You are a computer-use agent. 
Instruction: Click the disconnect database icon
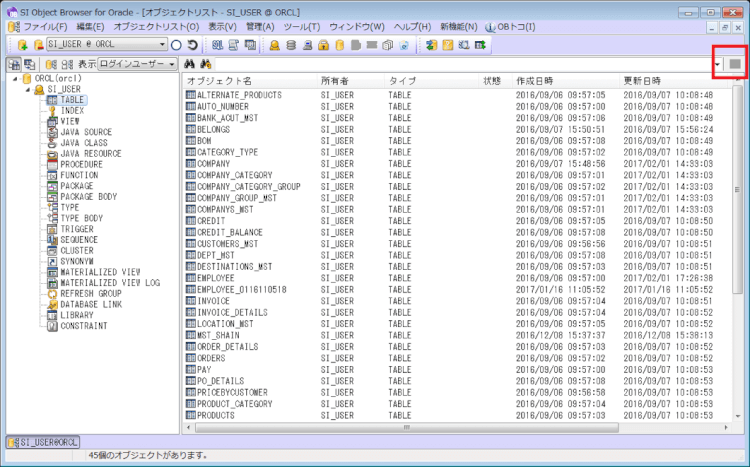(39, 45)
